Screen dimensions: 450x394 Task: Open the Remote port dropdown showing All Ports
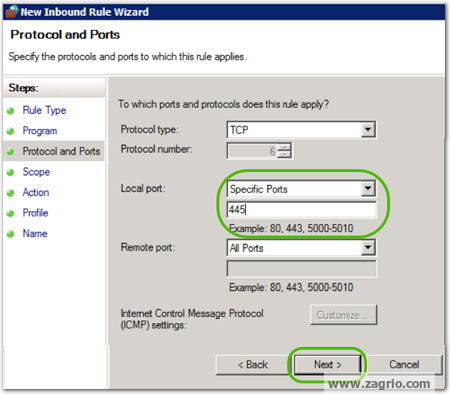[301, 248]
